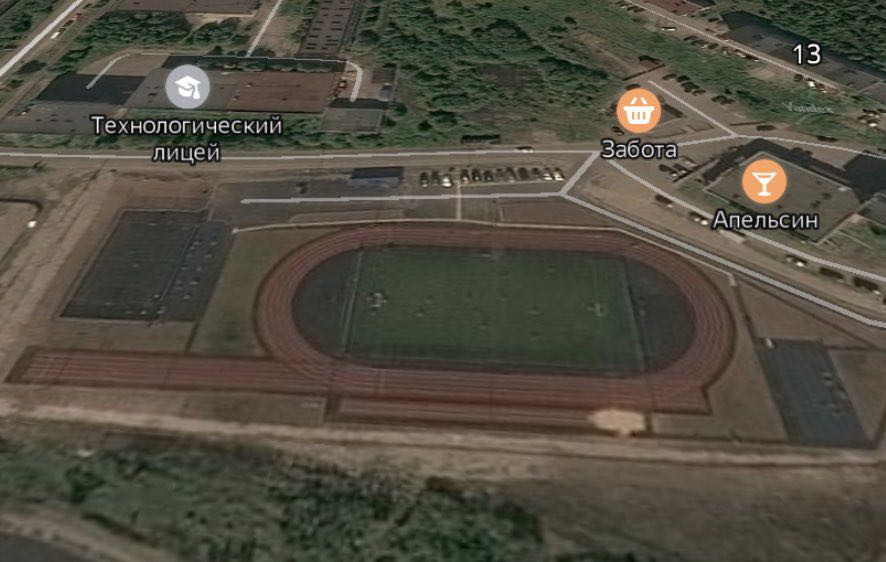Click the faint Yandex watermark
The image size is (886, 562).
click(x=799, y=107)
